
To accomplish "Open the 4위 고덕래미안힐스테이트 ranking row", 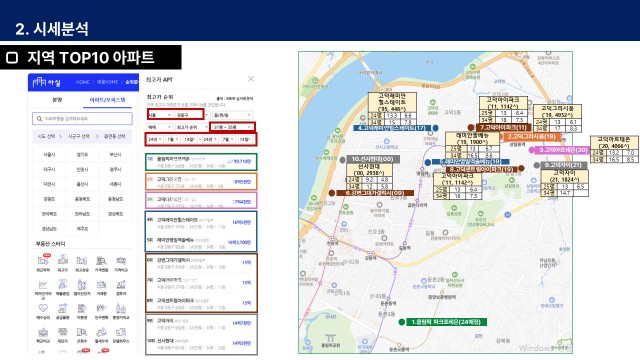I will [x=201, y=222].
